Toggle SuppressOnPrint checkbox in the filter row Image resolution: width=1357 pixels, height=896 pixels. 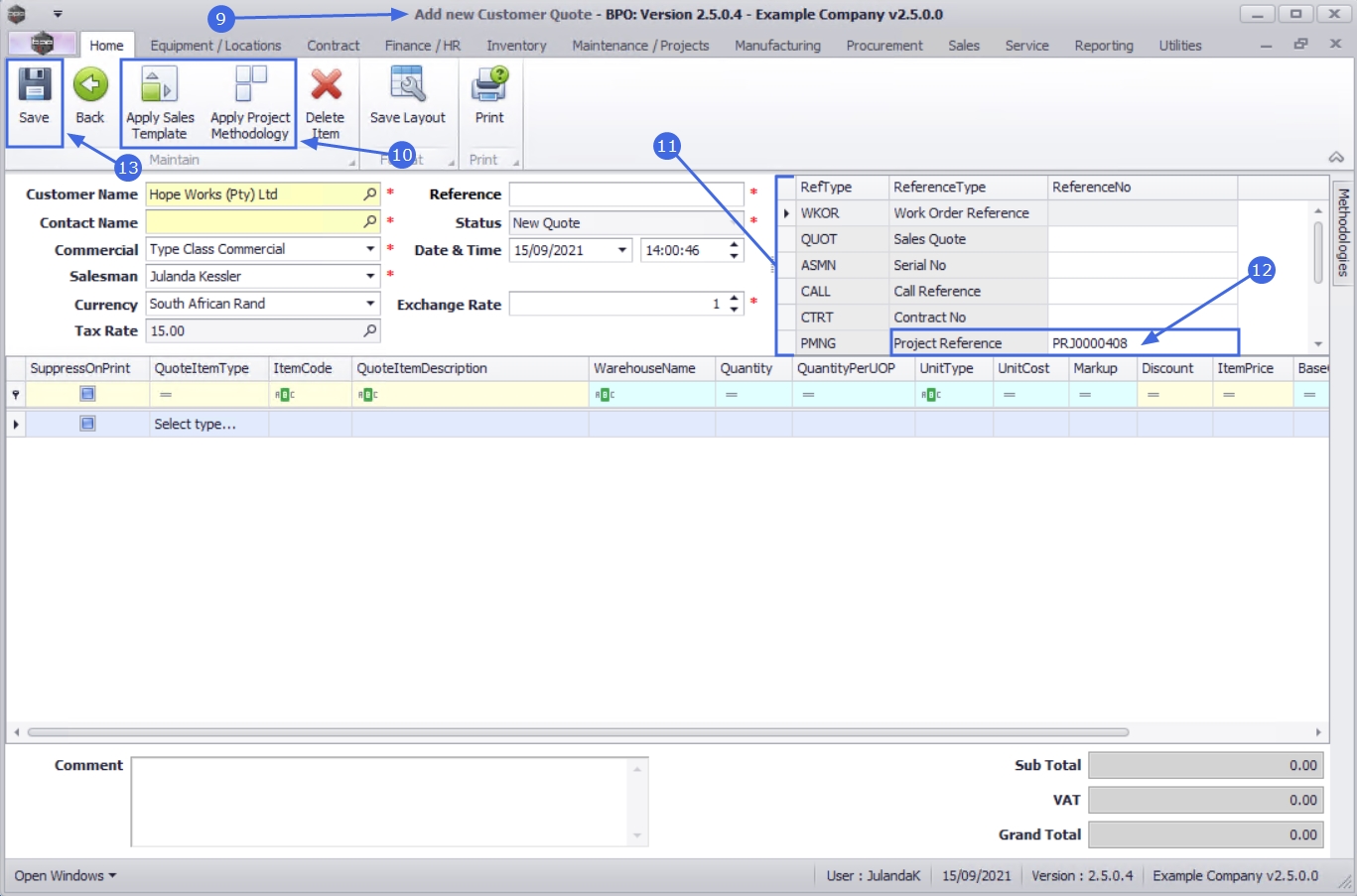pos(87,394)
